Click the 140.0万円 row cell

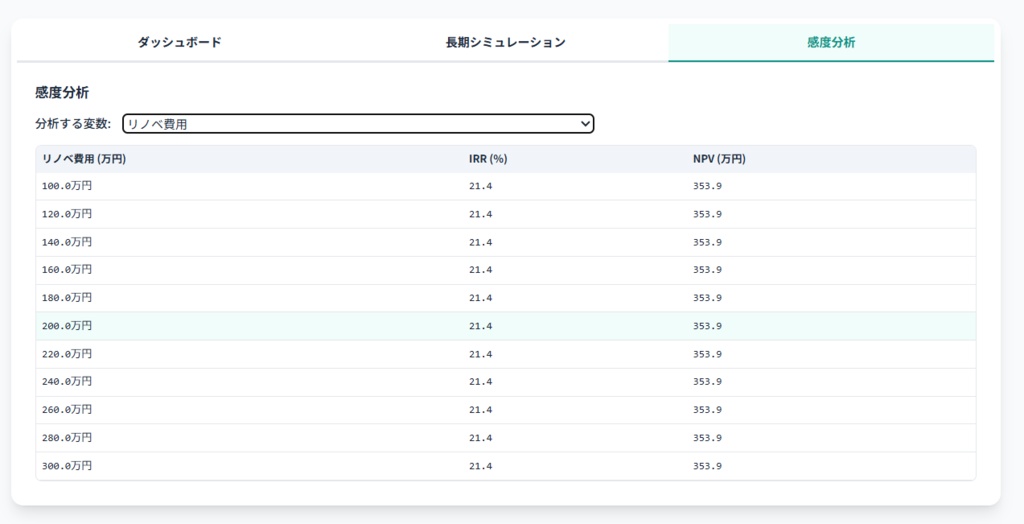(x=67, y=242)
